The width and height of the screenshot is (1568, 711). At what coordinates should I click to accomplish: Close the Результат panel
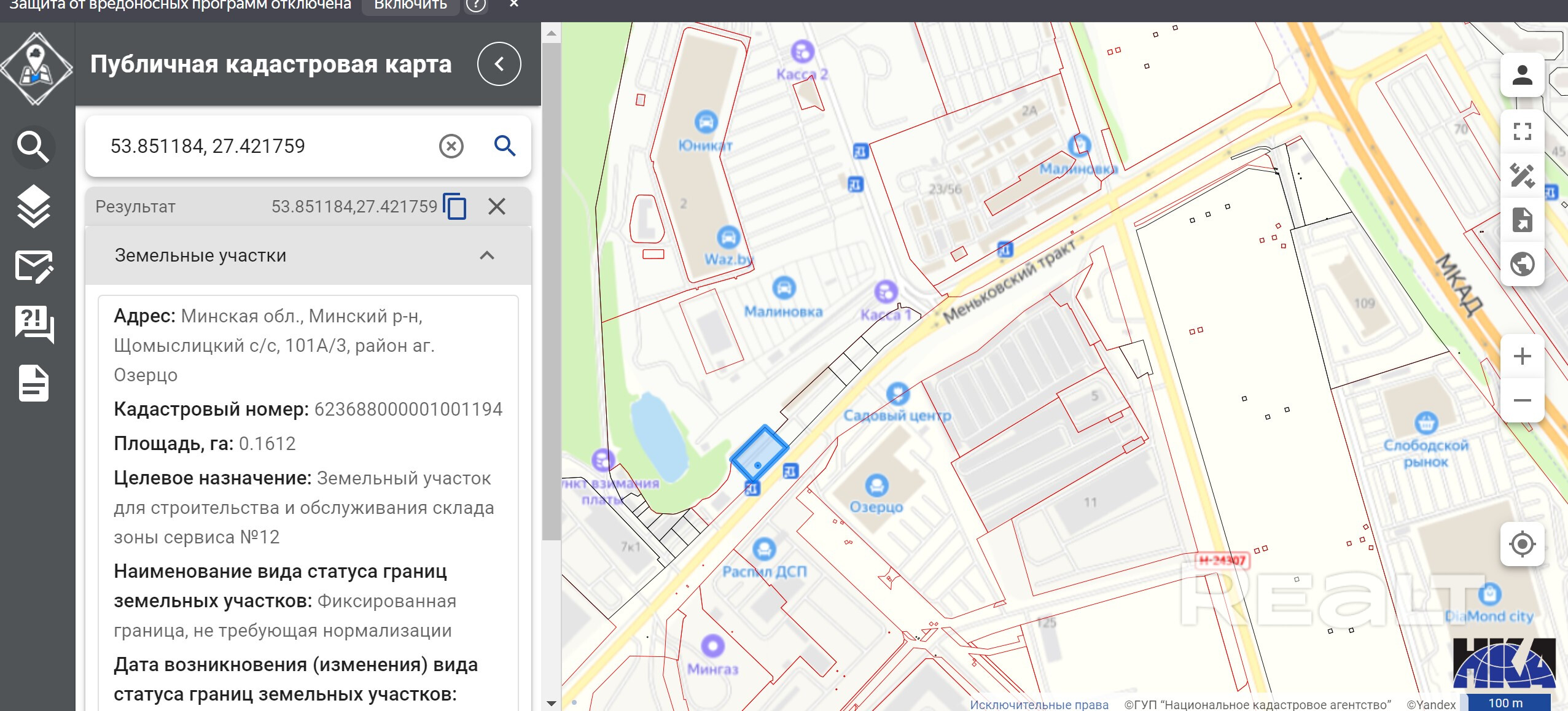pos(496,206)
